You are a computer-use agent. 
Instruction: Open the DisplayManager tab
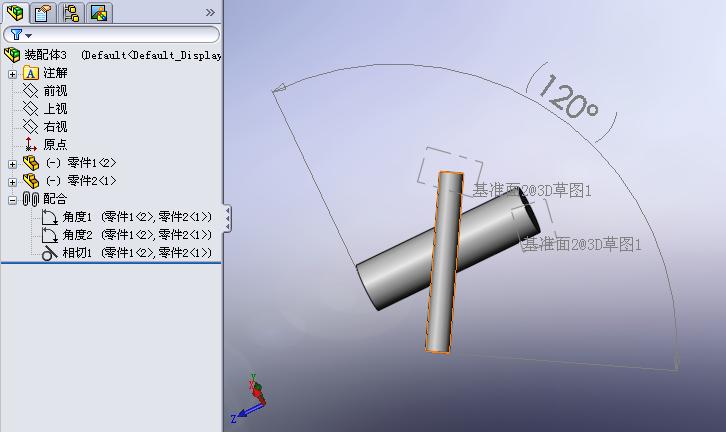99,13
